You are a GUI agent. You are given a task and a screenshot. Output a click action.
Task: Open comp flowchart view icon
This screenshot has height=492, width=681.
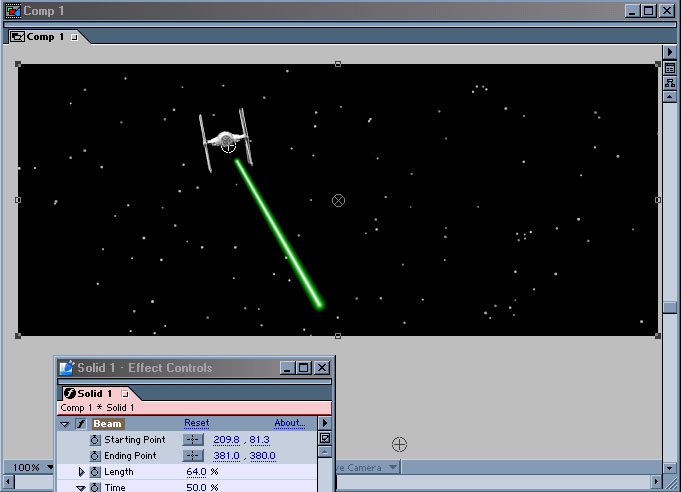coord(670,83)
